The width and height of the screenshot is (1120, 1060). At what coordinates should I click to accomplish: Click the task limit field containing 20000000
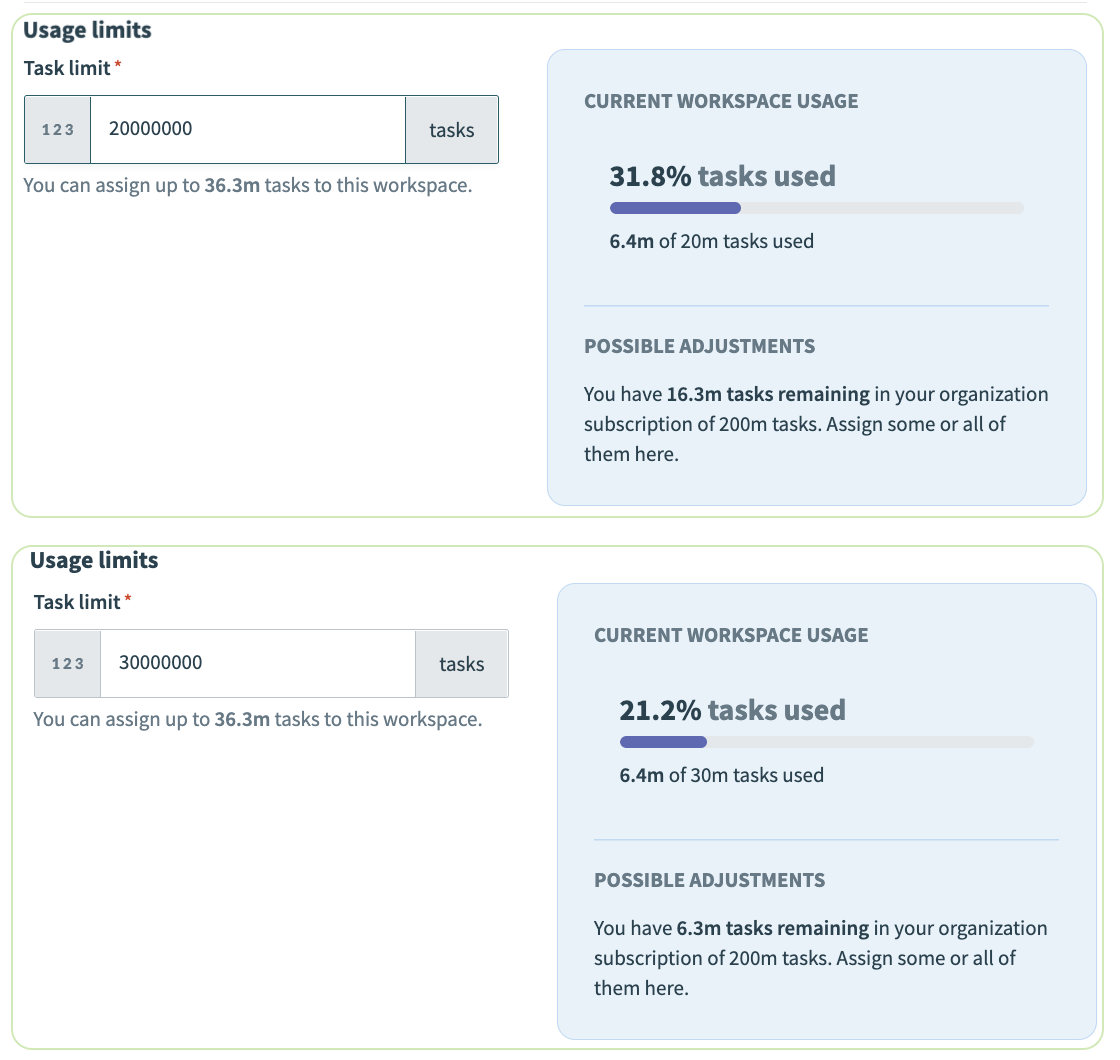click(247, 130)
